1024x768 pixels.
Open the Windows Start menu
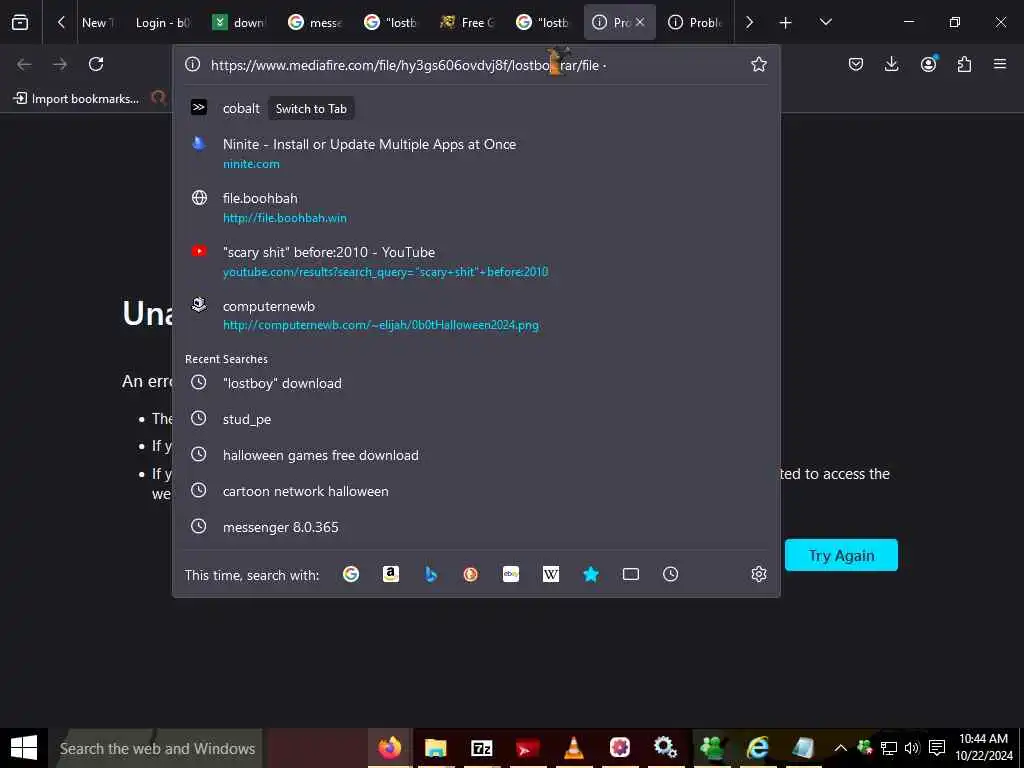pos(24,748)
